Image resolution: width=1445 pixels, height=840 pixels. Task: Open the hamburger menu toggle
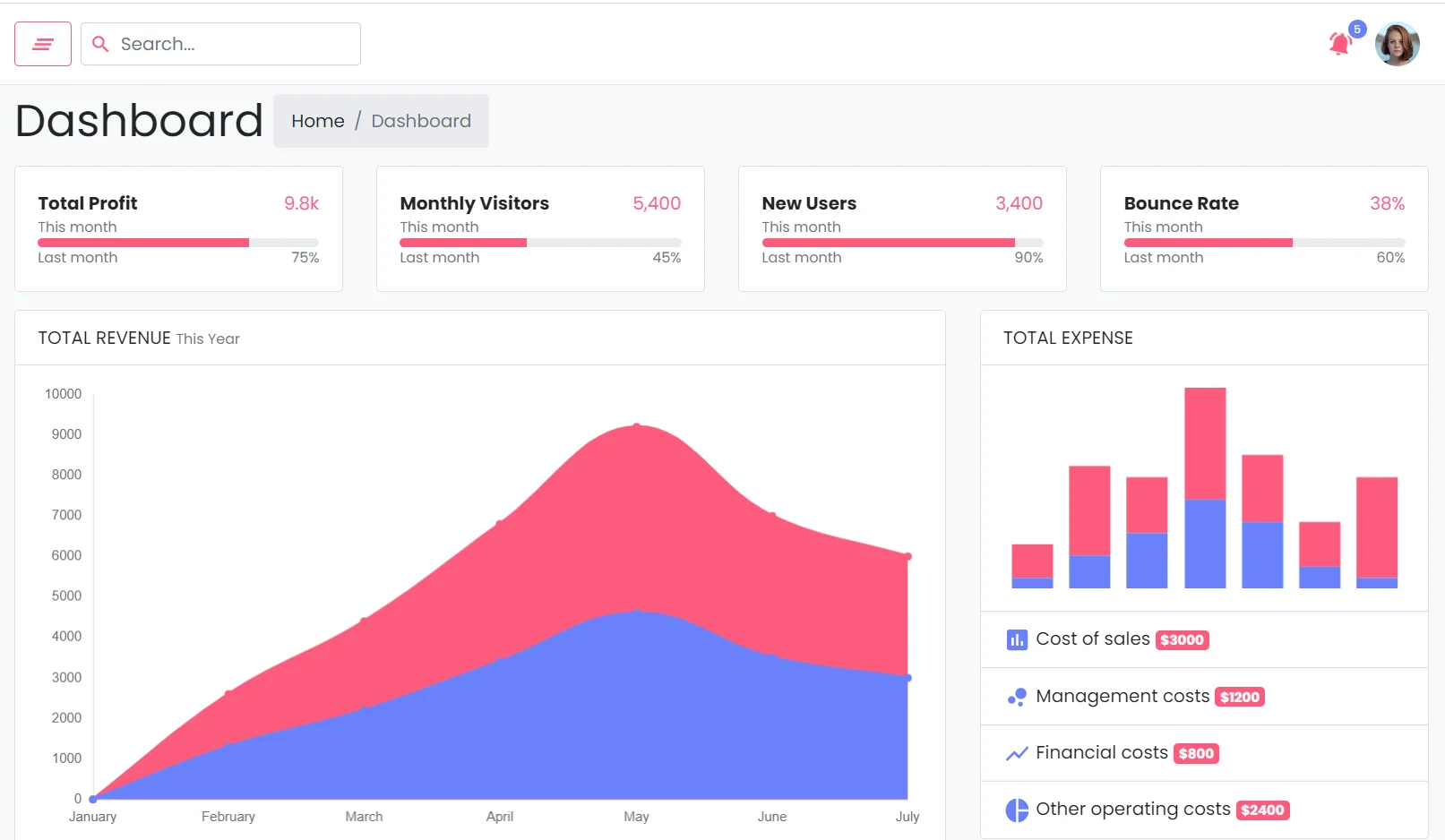pyautogui.click(x=43, y=44)
